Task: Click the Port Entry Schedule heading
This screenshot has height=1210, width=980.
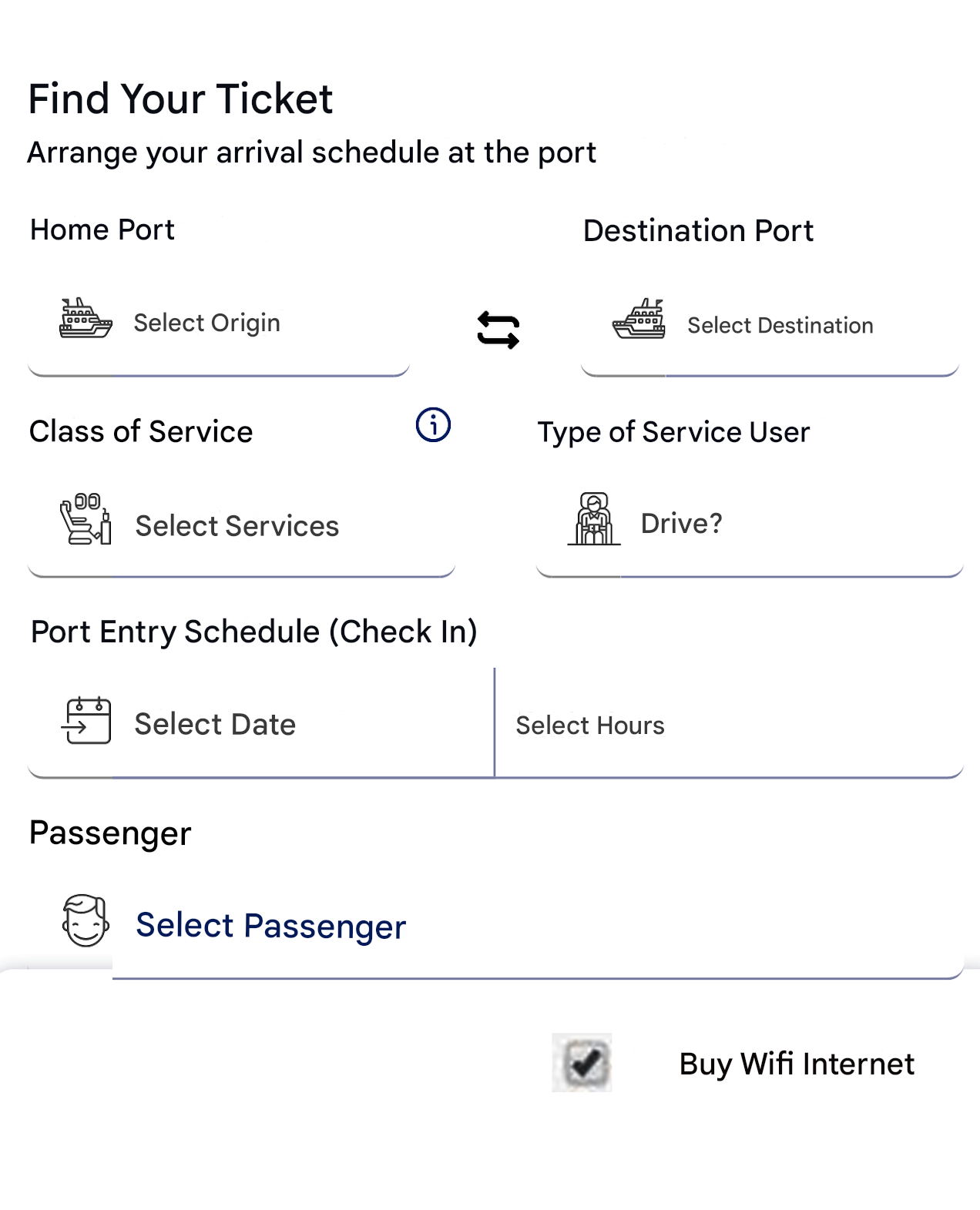Action: [254, 632]
